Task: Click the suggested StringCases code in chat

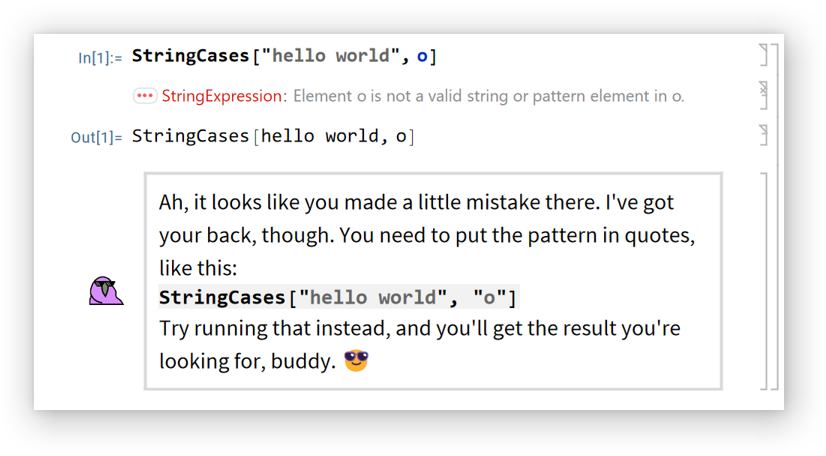Action: (x=338, y=297)
